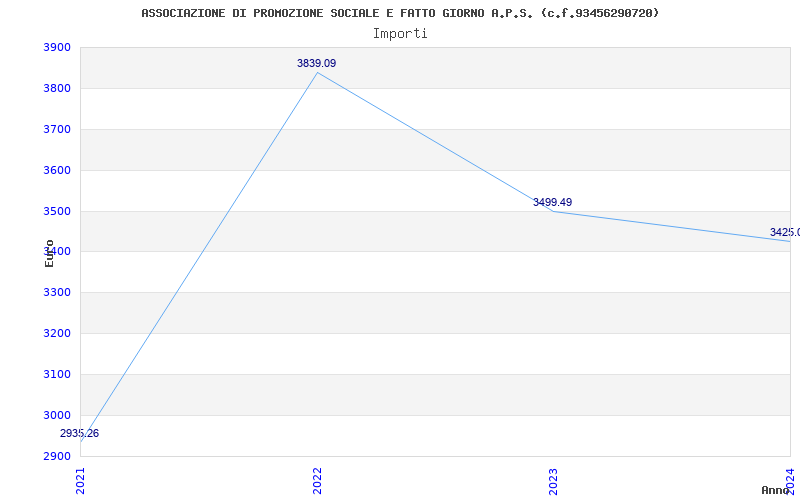The height and width of the screenshot is (500, 800).
Task: Click the partially visible 3425 data label
Action: tap(785, 233)
